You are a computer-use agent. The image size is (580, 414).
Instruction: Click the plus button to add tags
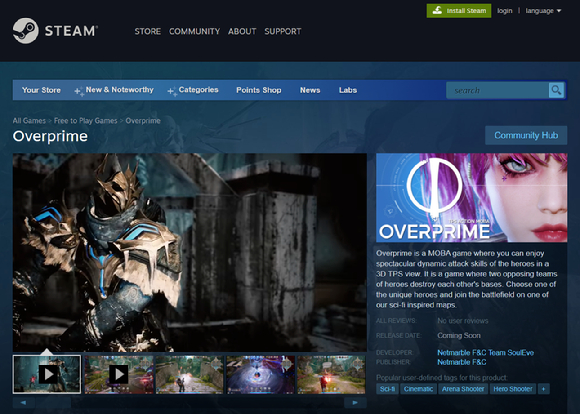pos(543,389)
